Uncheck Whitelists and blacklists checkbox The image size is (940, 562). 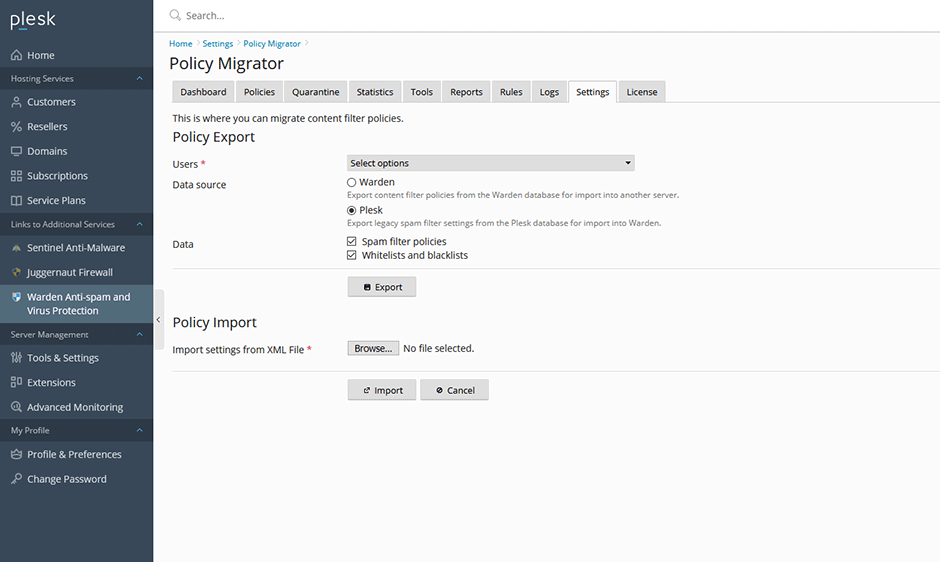352,255
